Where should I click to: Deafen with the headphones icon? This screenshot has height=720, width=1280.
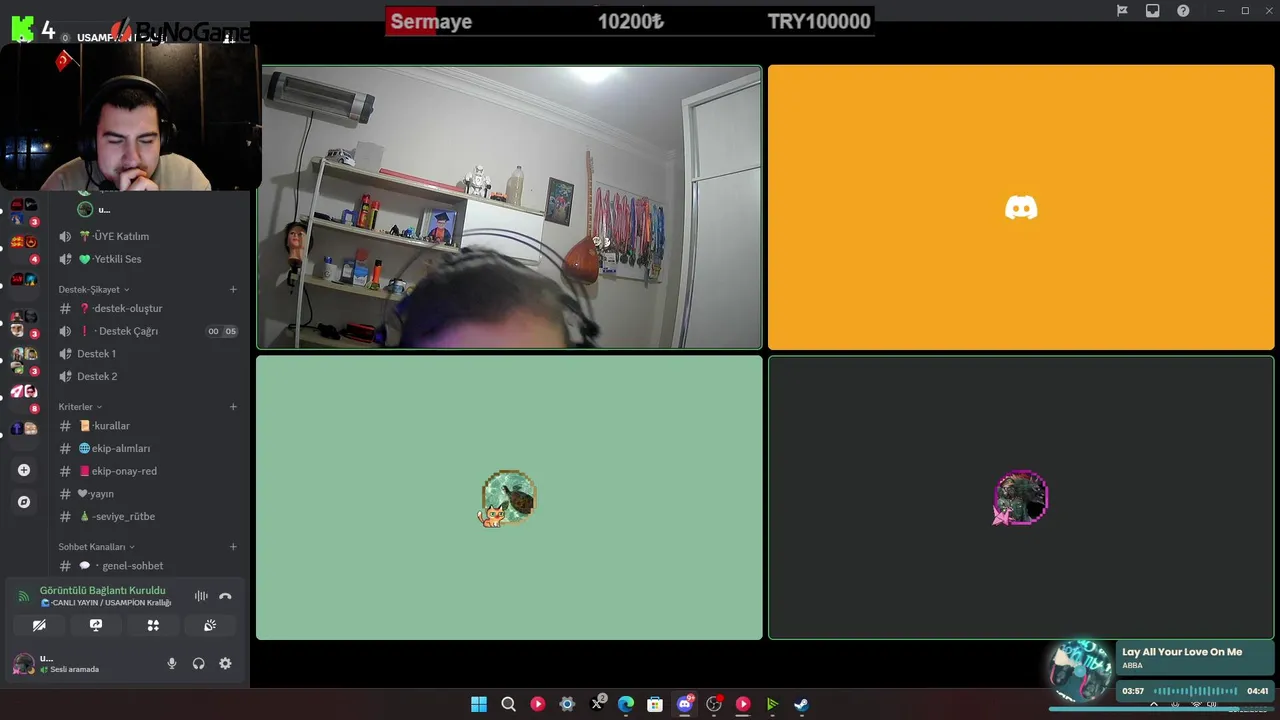click(198, 663)
